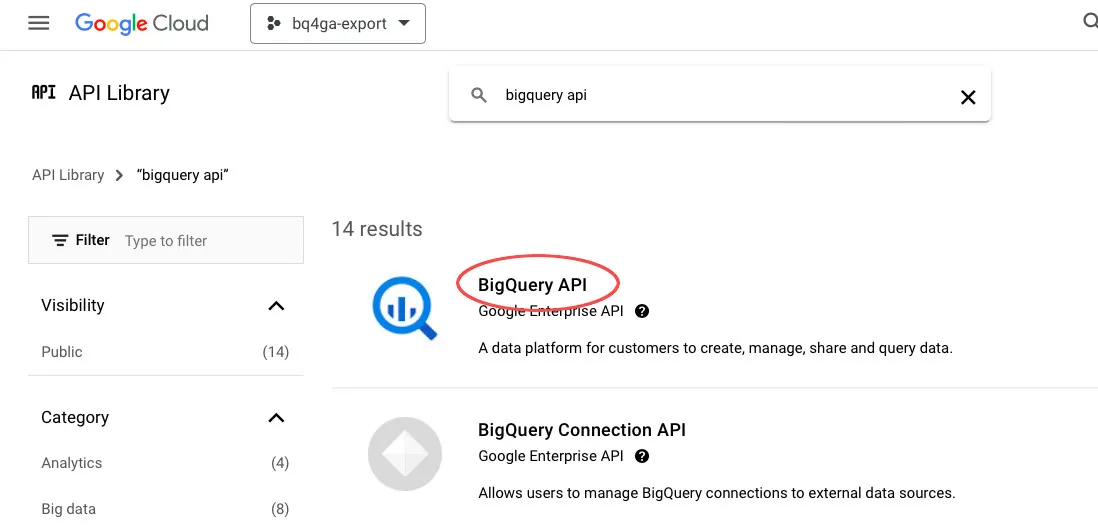Select the Analytics category filter
This screenshot has width=1098, height=529.
point(72,463)
